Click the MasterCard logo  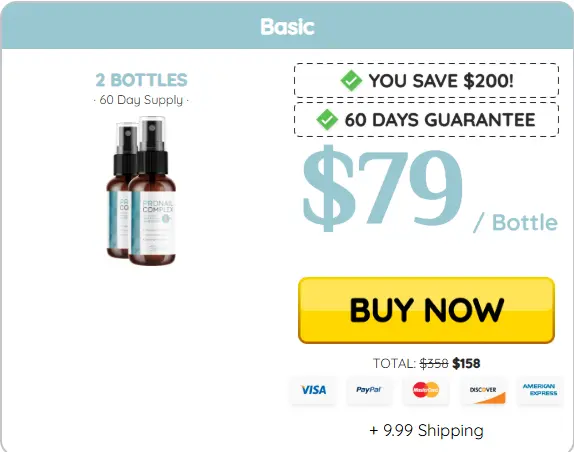tap(426, 390)
